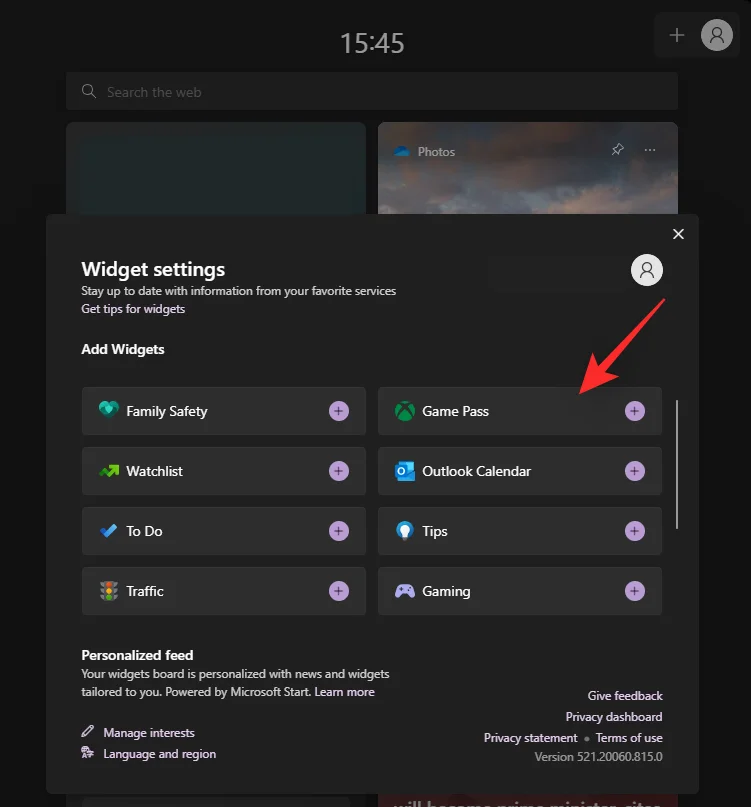Open Manage interests
751x807 pixels.
[149, 732]
